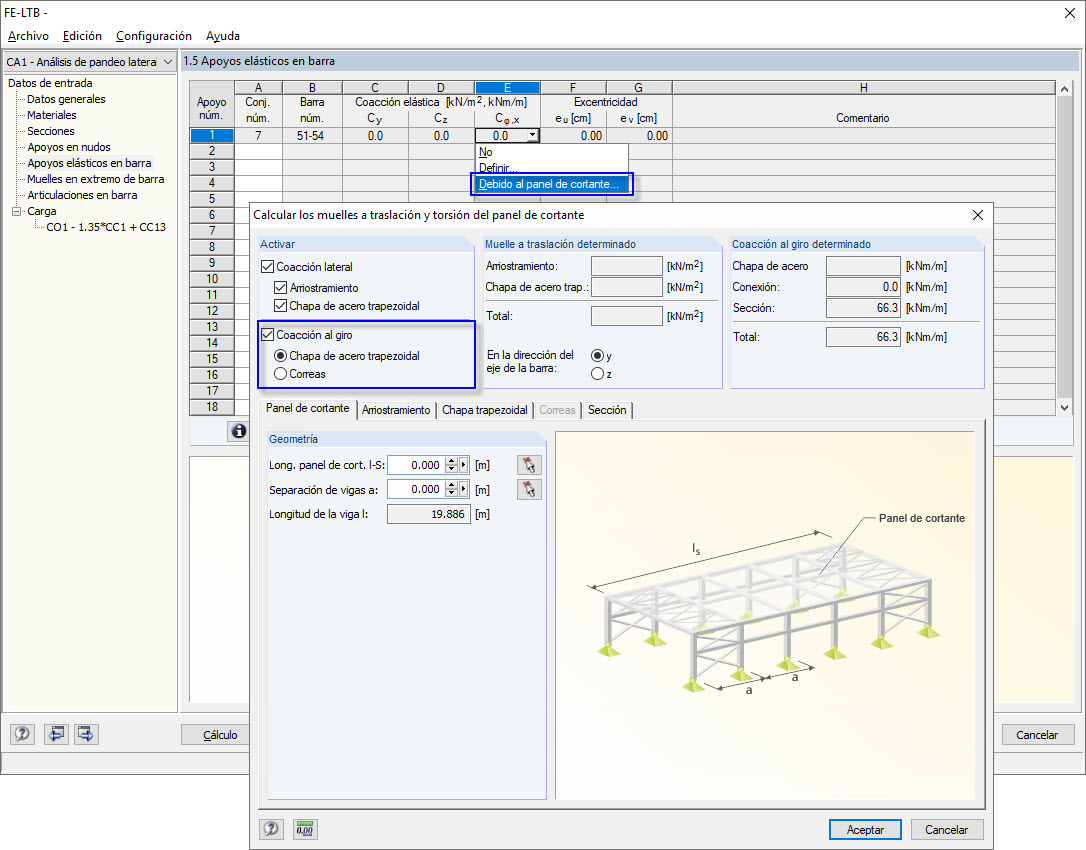Increase shear panel length with the spinner
1086x850 pixels.
click(x=452, y=461)
